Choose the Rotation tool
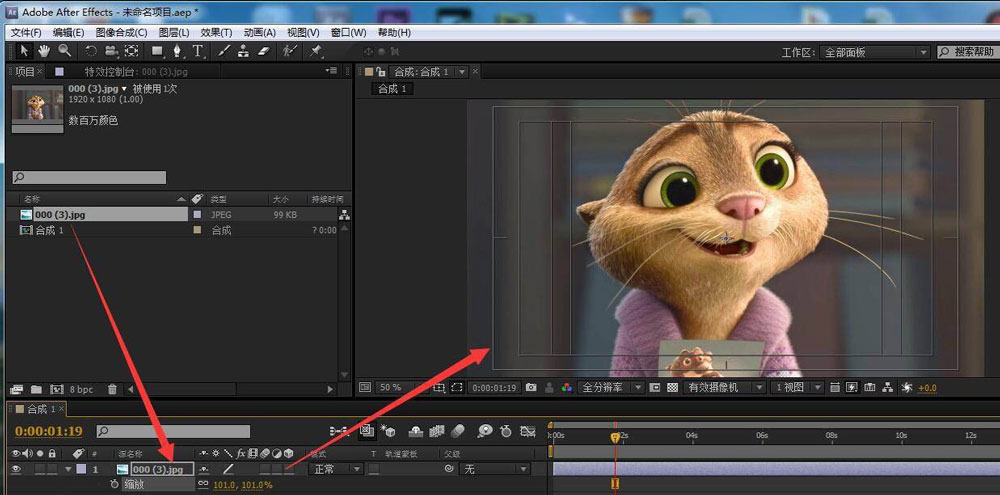 (x=91, y=51)
